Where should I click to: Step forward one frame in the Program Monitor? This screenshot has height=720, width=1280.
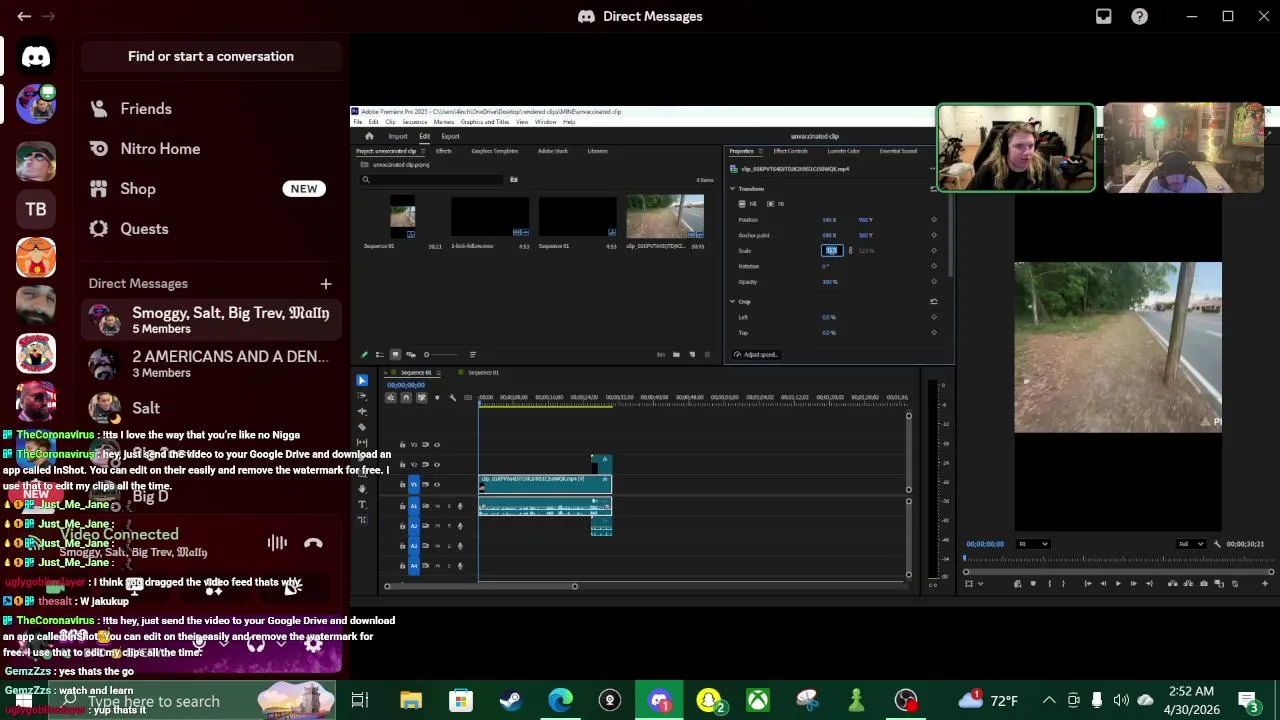point(1134,583)
